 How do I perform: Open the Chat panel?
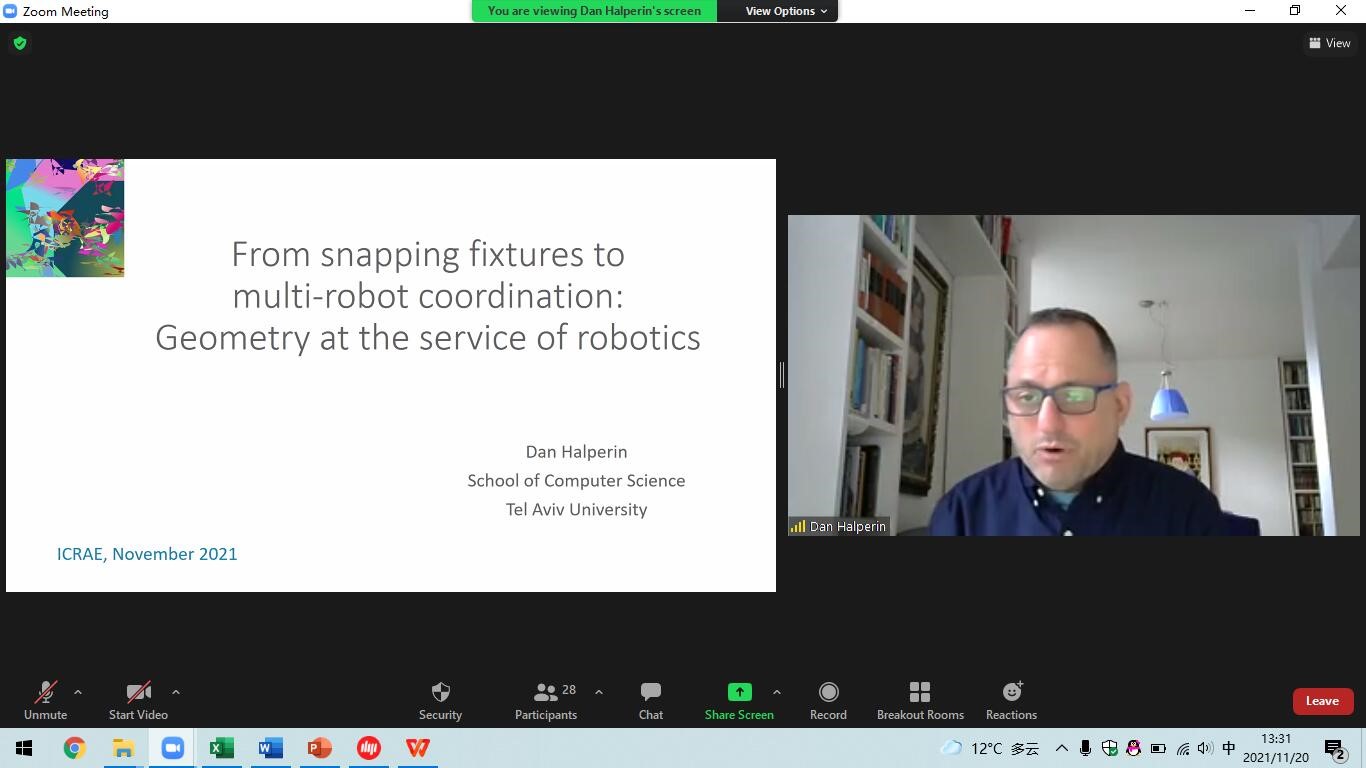point(651,700)
